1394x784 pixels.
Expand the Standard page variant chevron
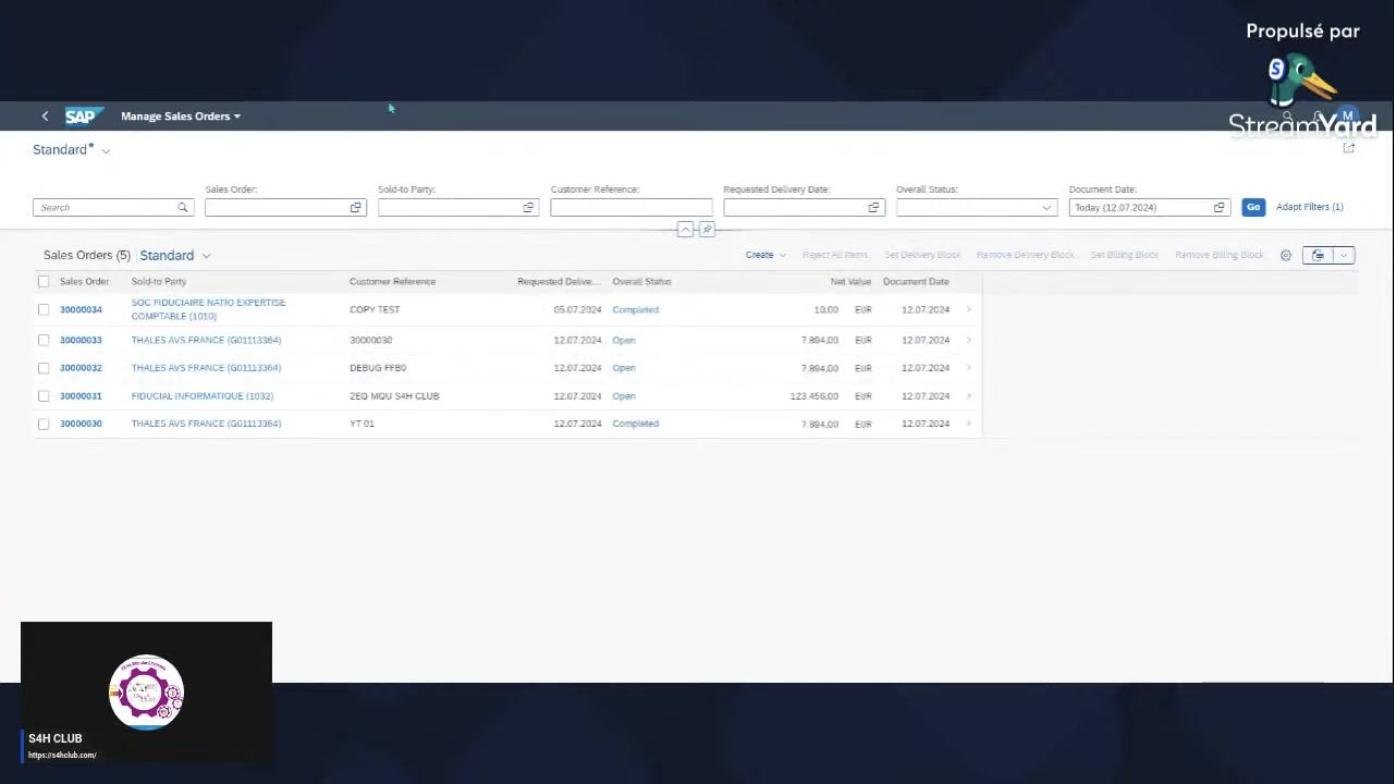click(106, 151)
